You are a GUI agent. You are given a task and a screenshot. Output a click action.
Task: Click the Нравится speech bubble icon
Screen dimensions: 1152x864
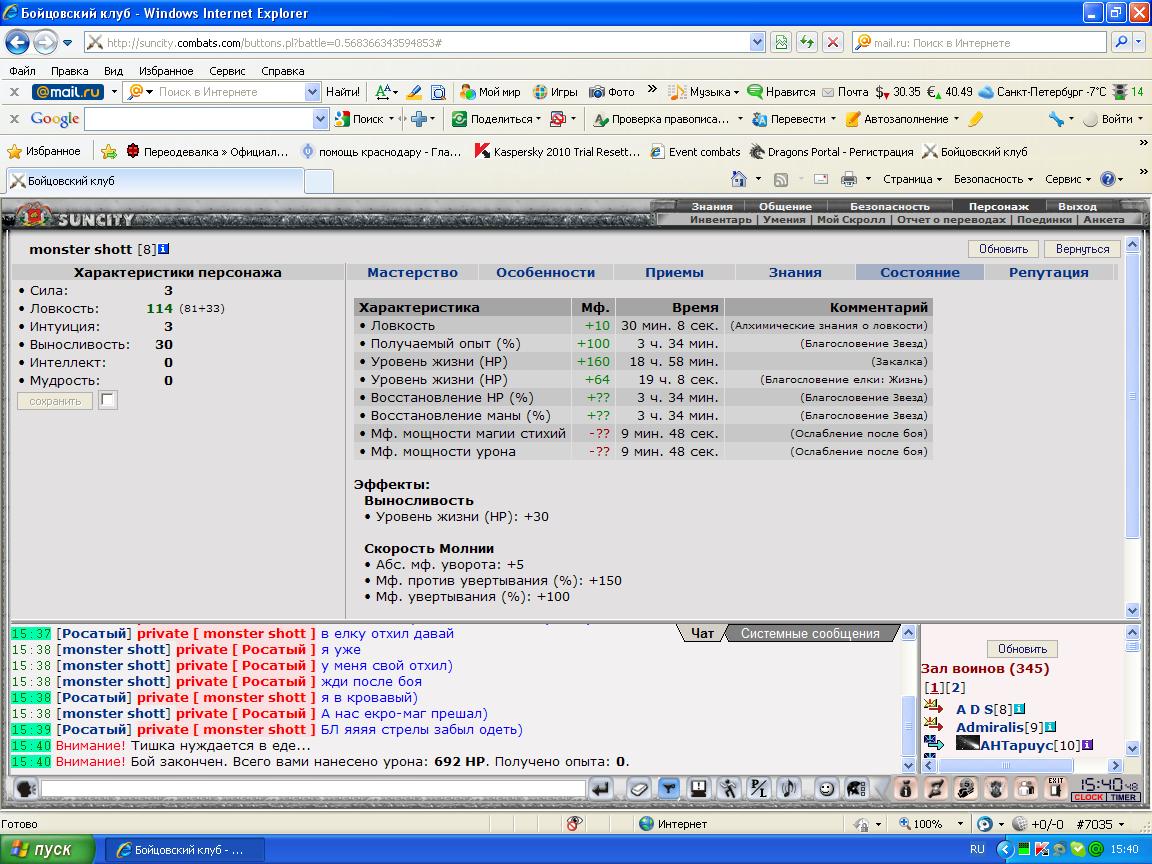tap(755, 92)
